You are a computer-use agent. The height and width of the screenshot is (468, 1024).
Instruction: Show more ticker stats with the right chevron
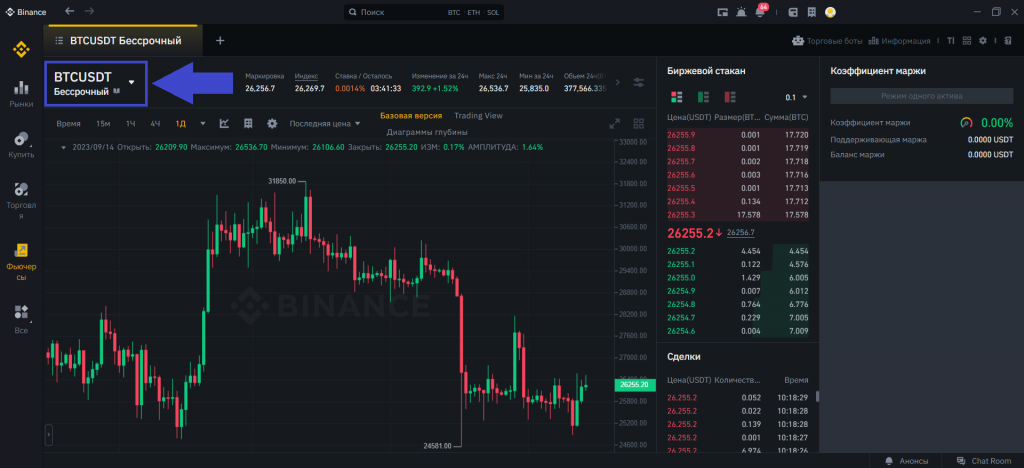tap(618, 82)
